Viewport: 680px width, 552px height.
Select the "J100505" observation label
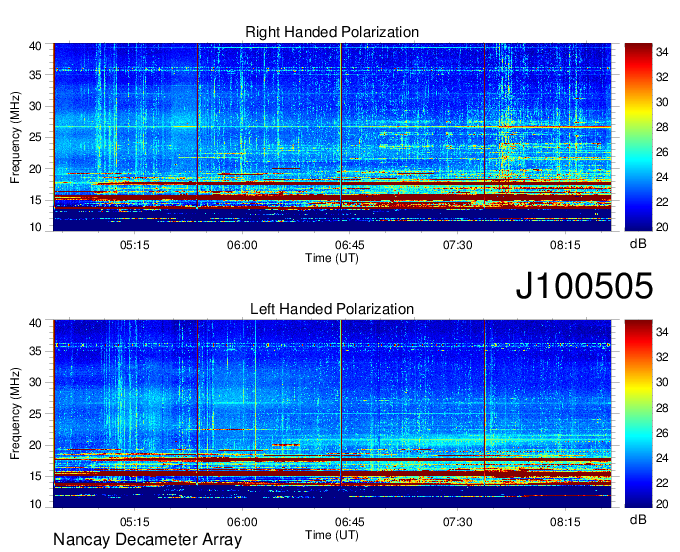[x=584, y=286]
